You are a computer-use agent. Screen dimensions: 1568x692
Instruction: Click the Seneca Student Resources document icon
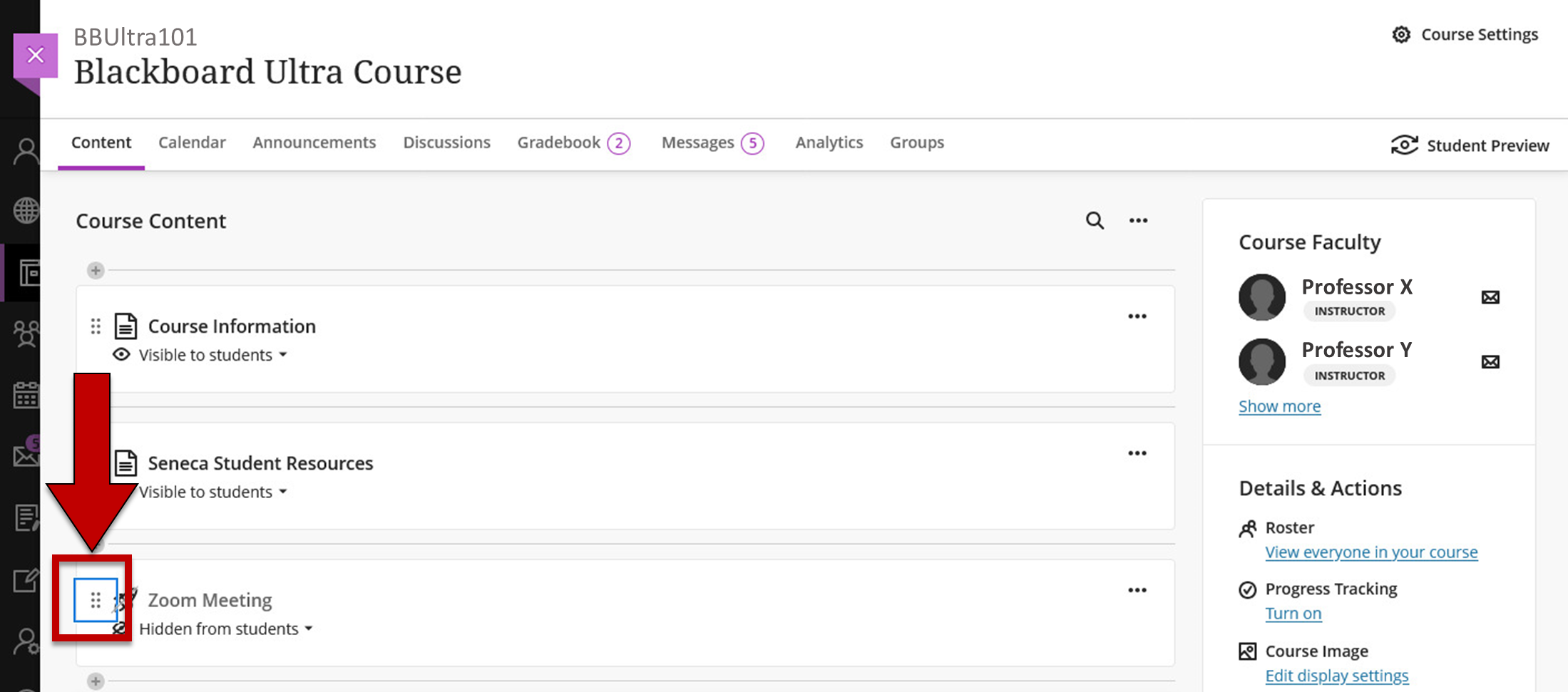click(x=125, y=463)
